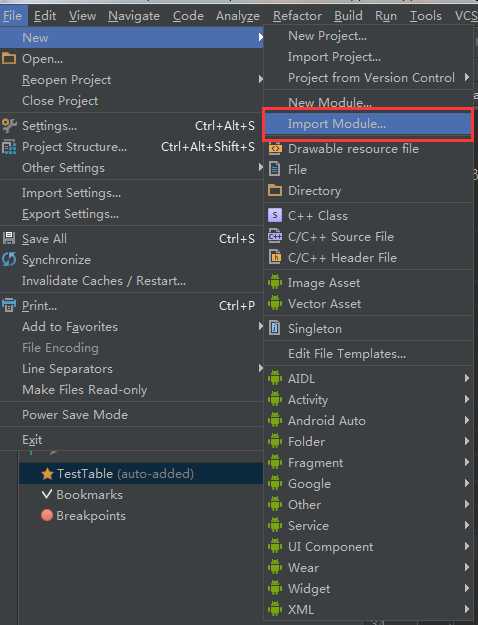This screenshot has width=478, height=625.
Task: Click the Drawable resource file icon
Action: point(275,149)
